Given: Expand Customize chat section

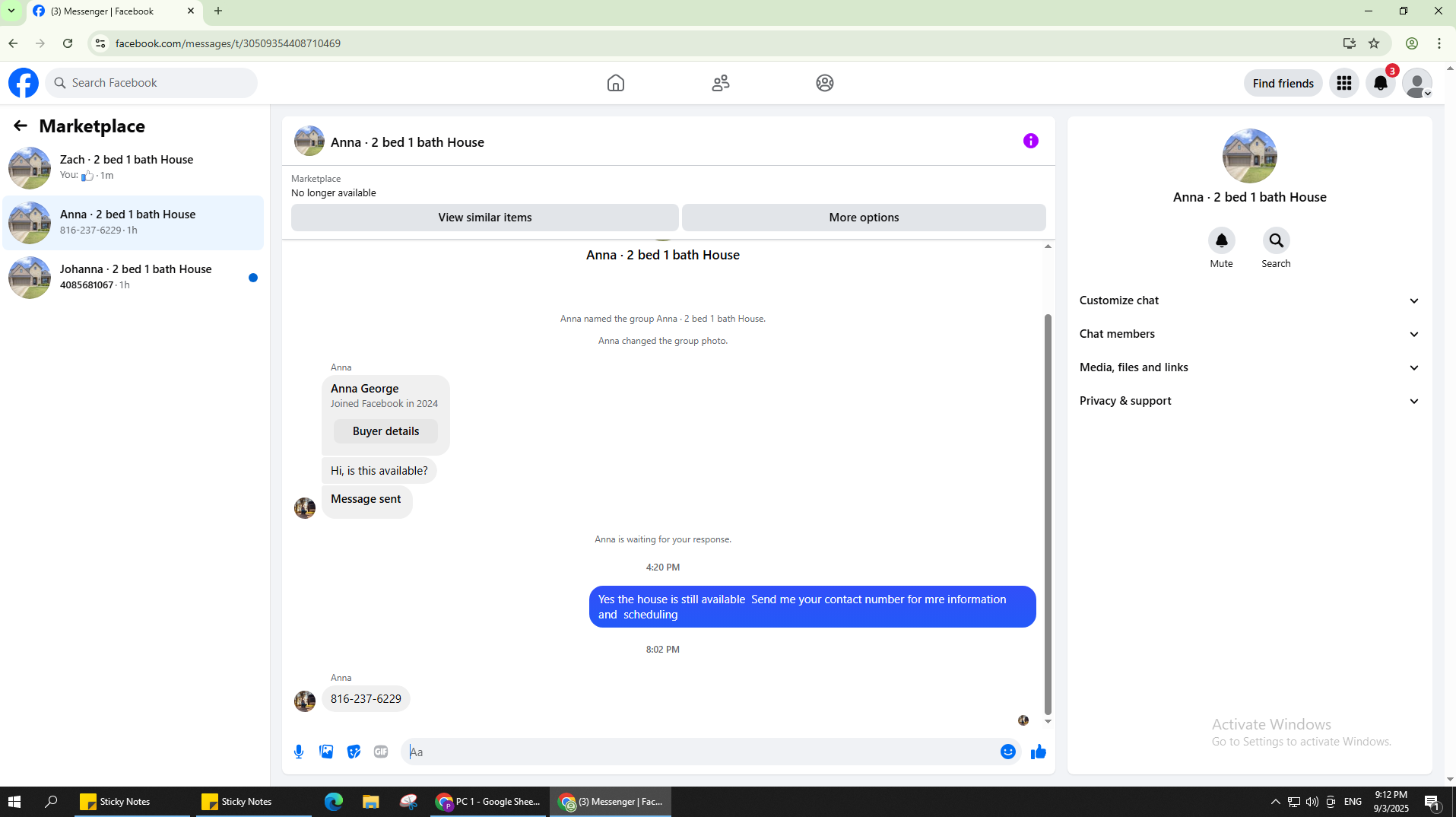Looking at the screenshot, I should (x=1249, y=300).
